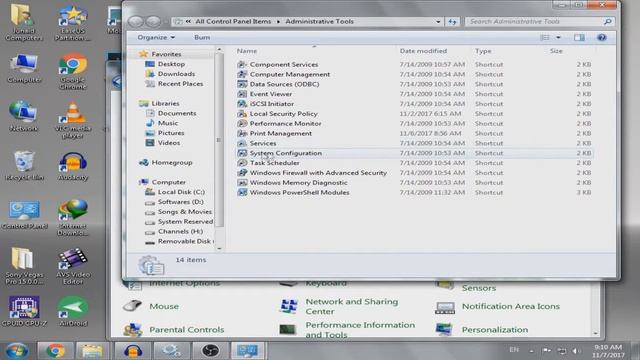Select Windows Memory Diagnostic
Viewport: 640px width, 360px height.
(x=298, y=182)
